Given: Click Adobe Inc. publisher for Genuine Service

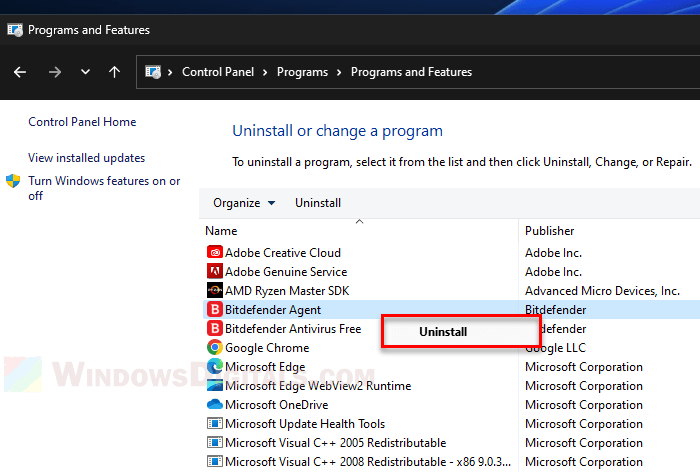Looking at the screenshot, I should coord(553,272).
